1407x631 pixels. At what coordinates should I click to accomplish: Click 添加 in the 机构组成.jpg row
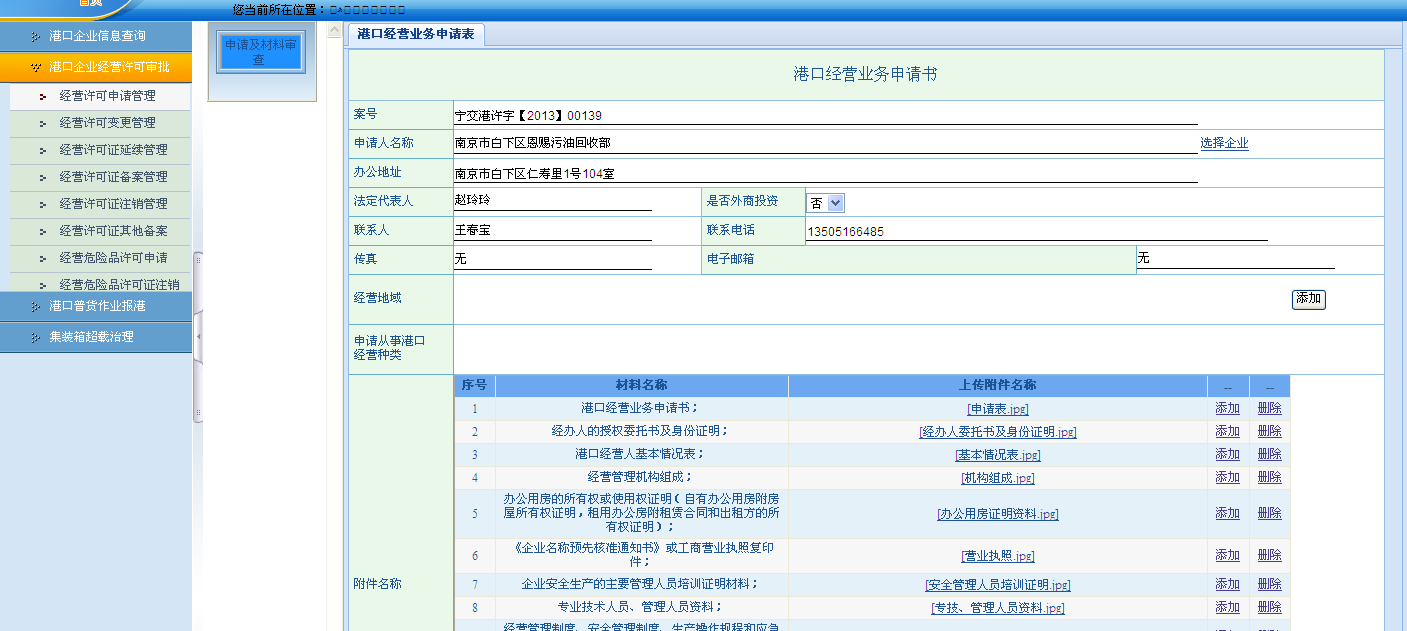point(1227,477)
